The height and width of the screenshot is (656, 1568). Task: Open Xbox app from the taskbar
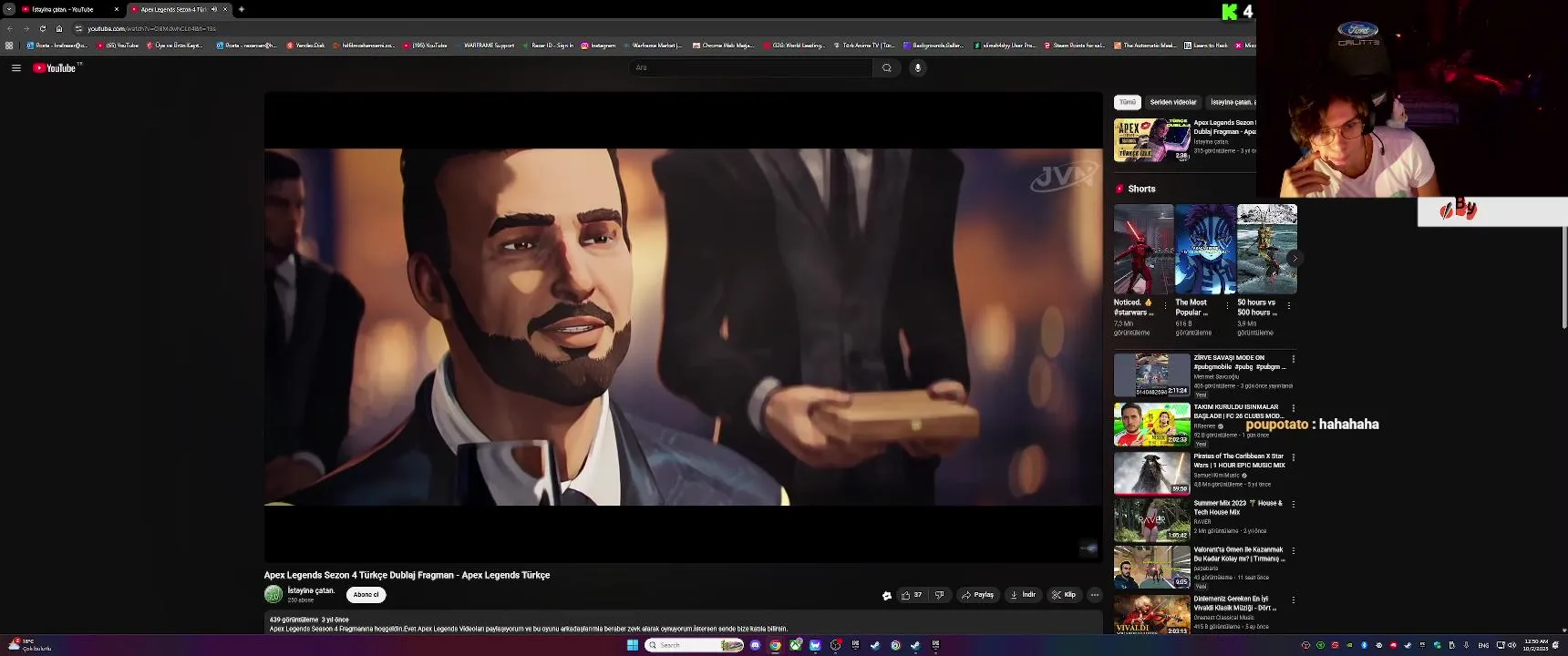(x=796, y=645)
